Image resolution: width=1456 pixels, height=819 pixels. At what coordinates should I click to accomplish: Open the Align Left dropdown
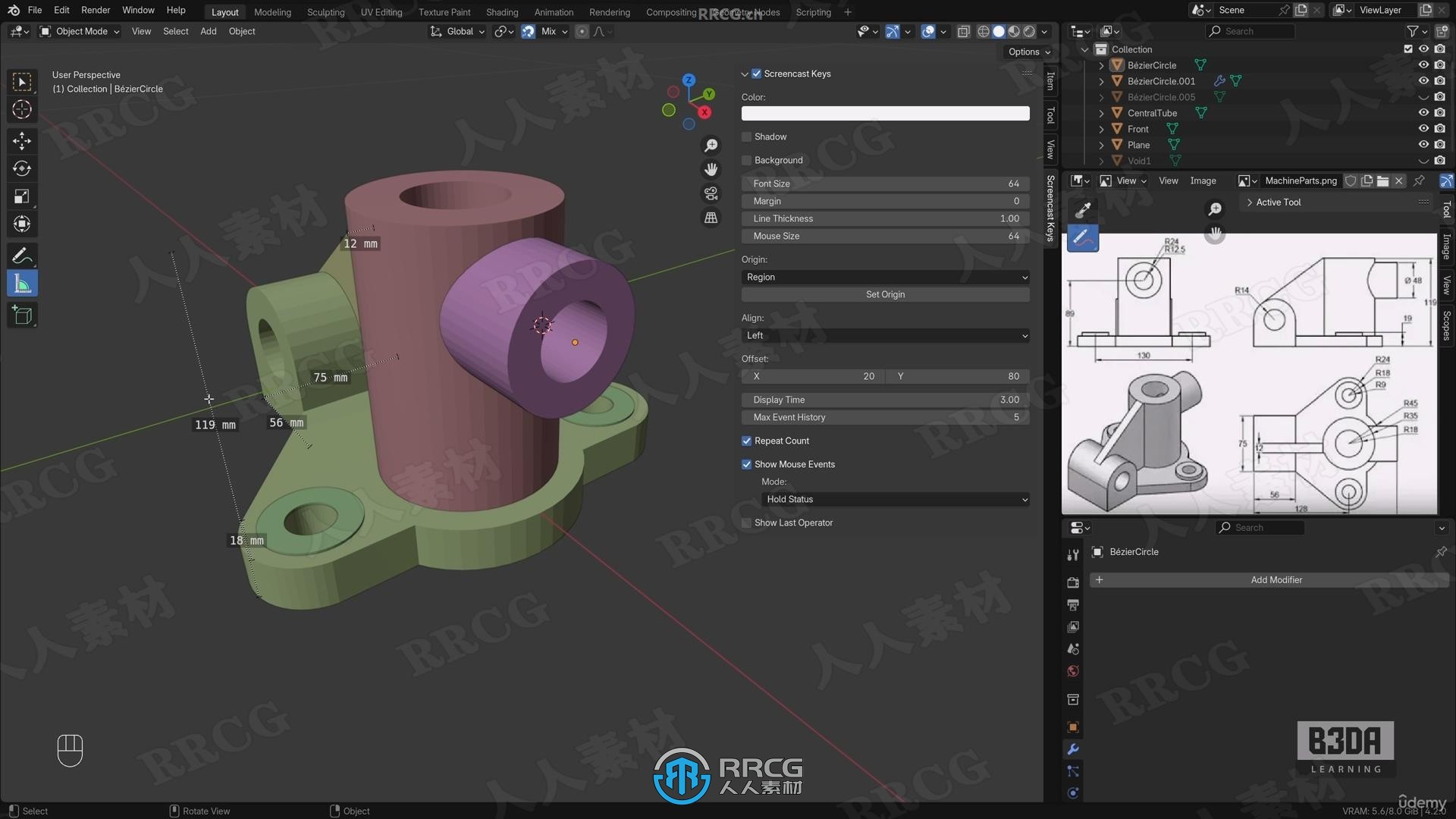(885, 335)
